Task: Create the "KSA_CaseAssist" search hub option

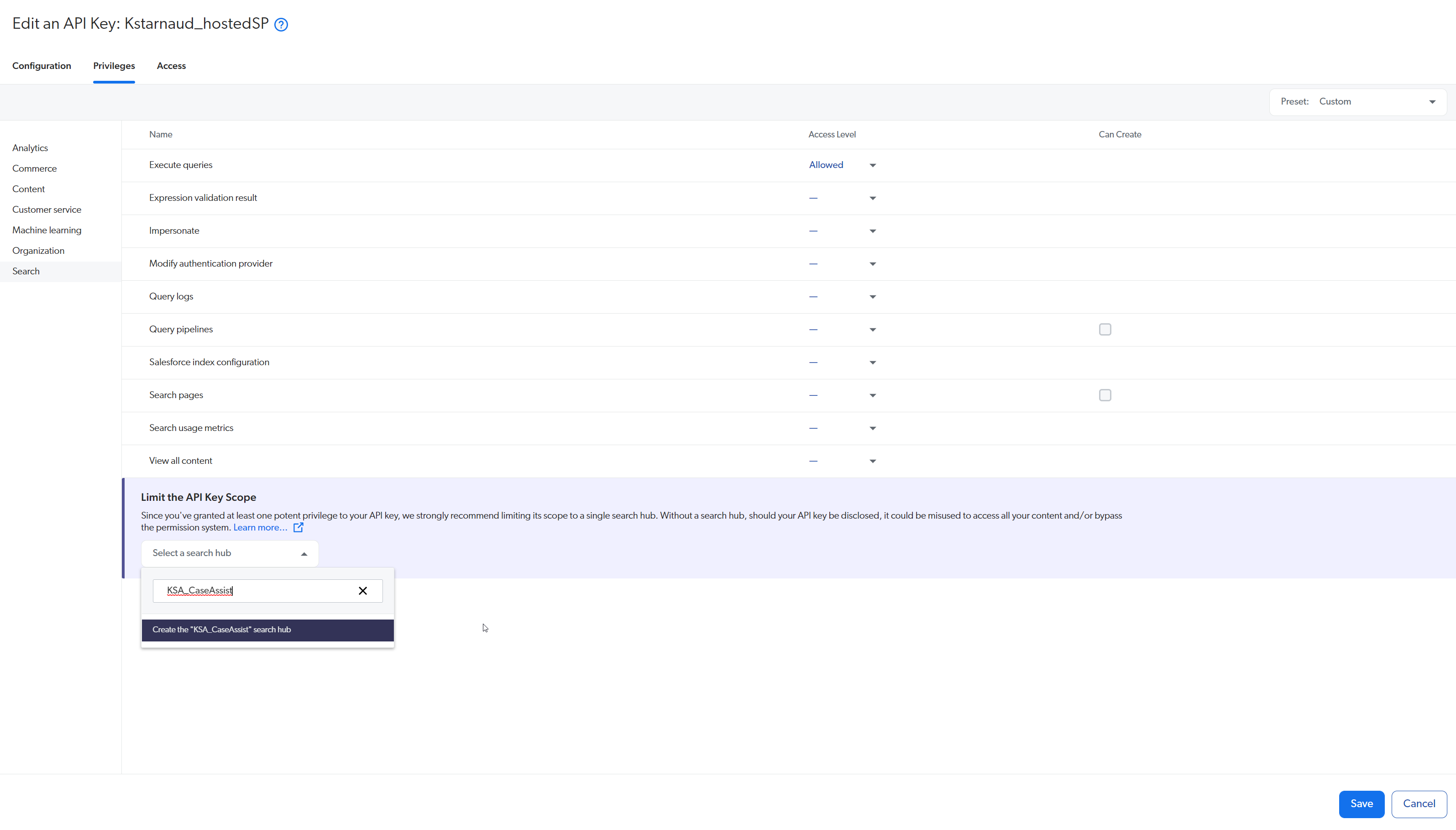Action: pyautogui.click(x=267, y=630)
